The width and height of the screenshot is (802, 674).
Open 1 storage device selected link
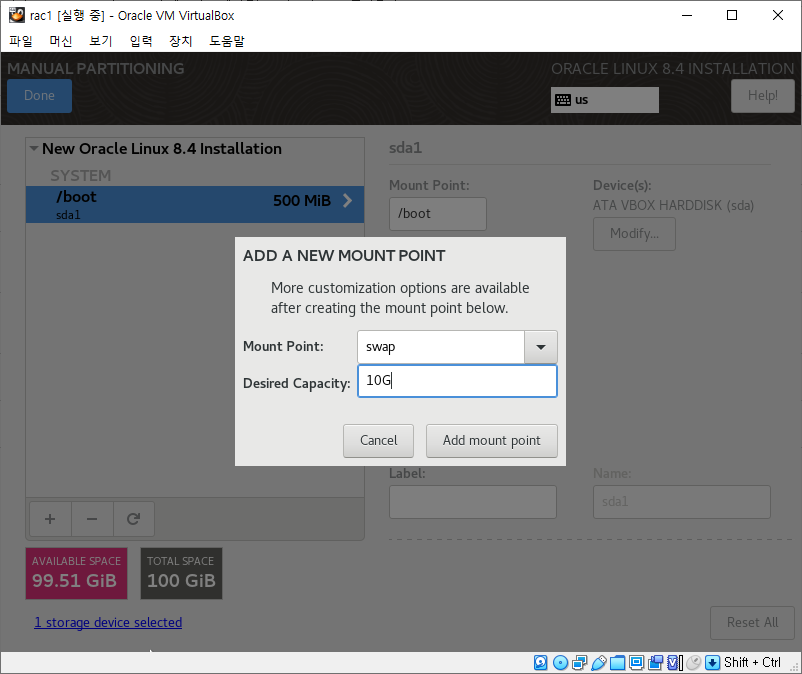108,622
